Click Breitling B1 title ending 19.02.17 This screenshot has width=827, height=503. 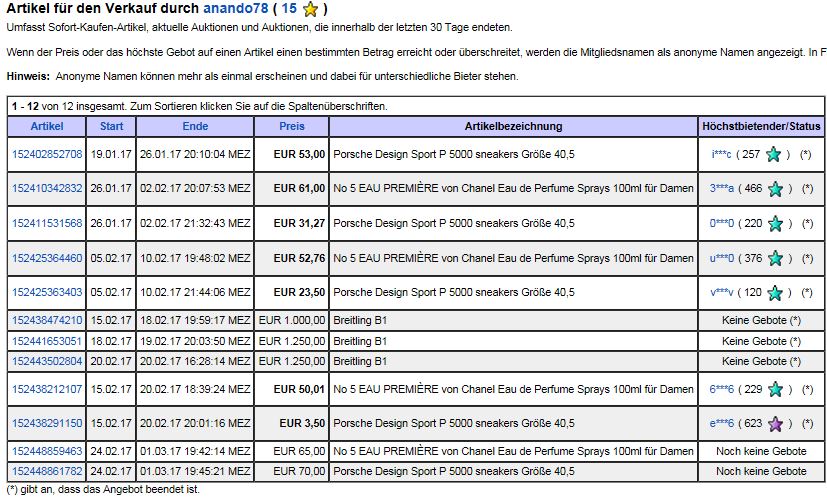(360, 342)
